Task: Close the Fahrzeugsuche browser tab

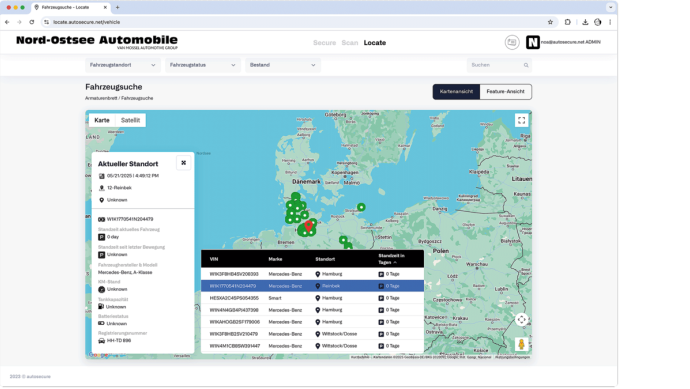Action: pos(105,7)
